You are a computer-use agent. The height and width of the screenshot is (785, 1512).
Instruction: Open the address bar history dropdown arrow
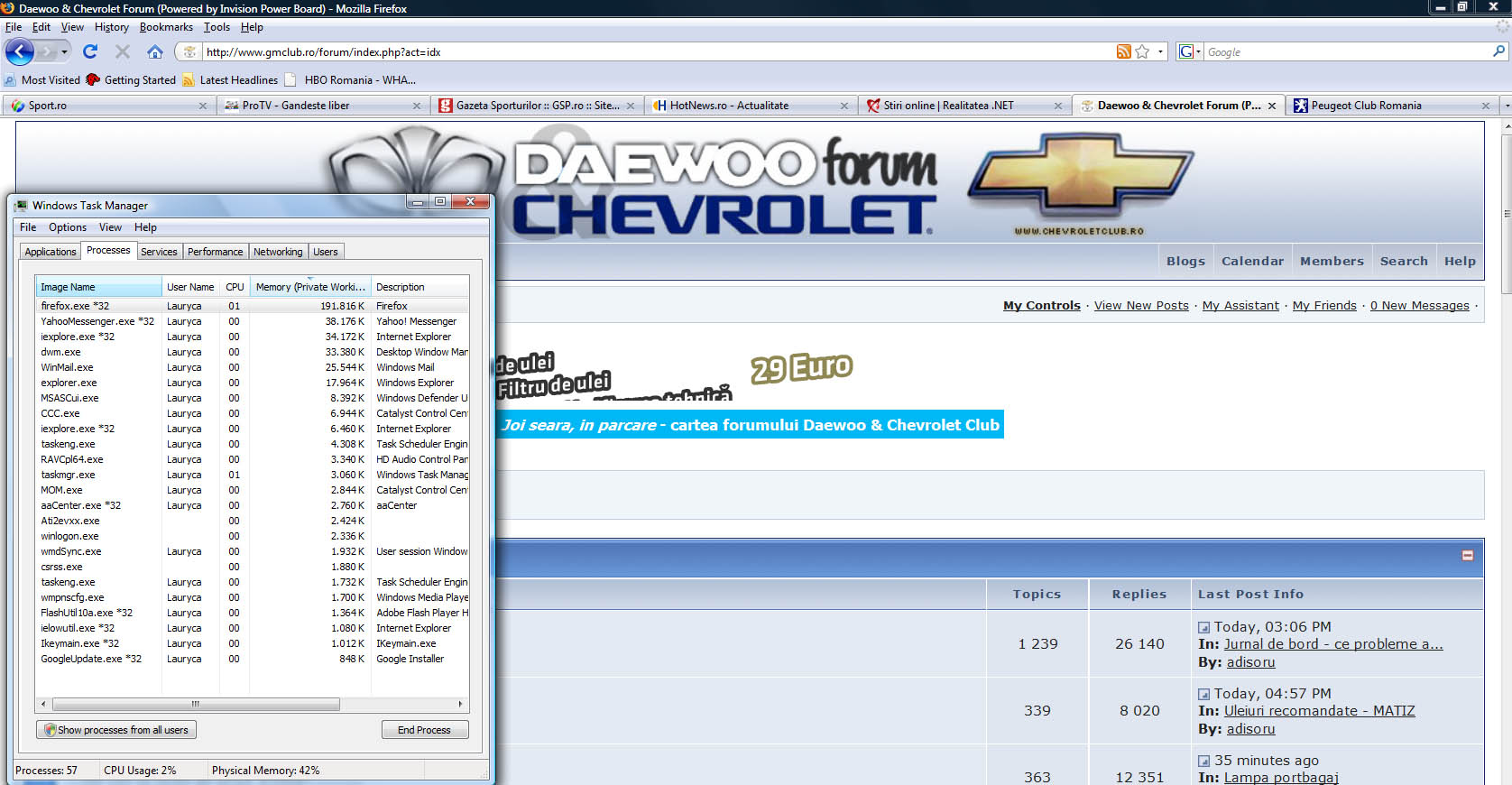point(1160,51)
